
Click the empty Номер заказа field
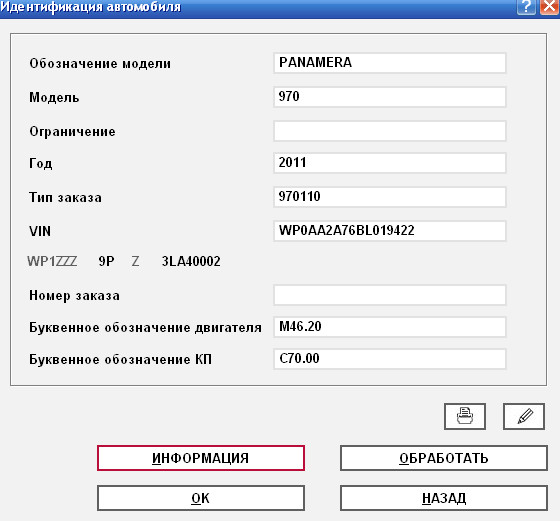[390, 295]
